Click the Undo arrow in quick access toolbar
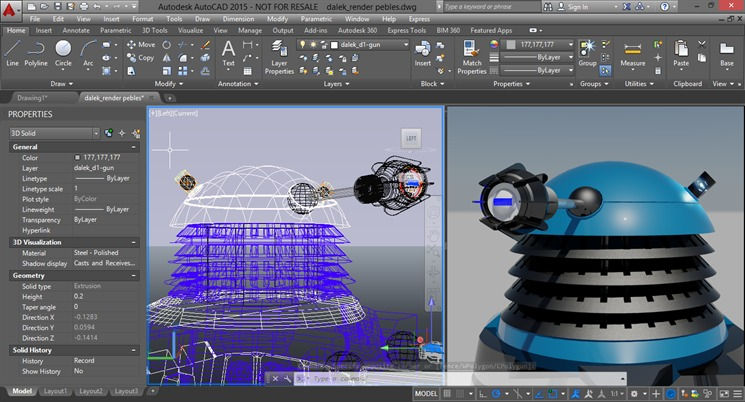This screenshot has width=745, height=402. 97,7
